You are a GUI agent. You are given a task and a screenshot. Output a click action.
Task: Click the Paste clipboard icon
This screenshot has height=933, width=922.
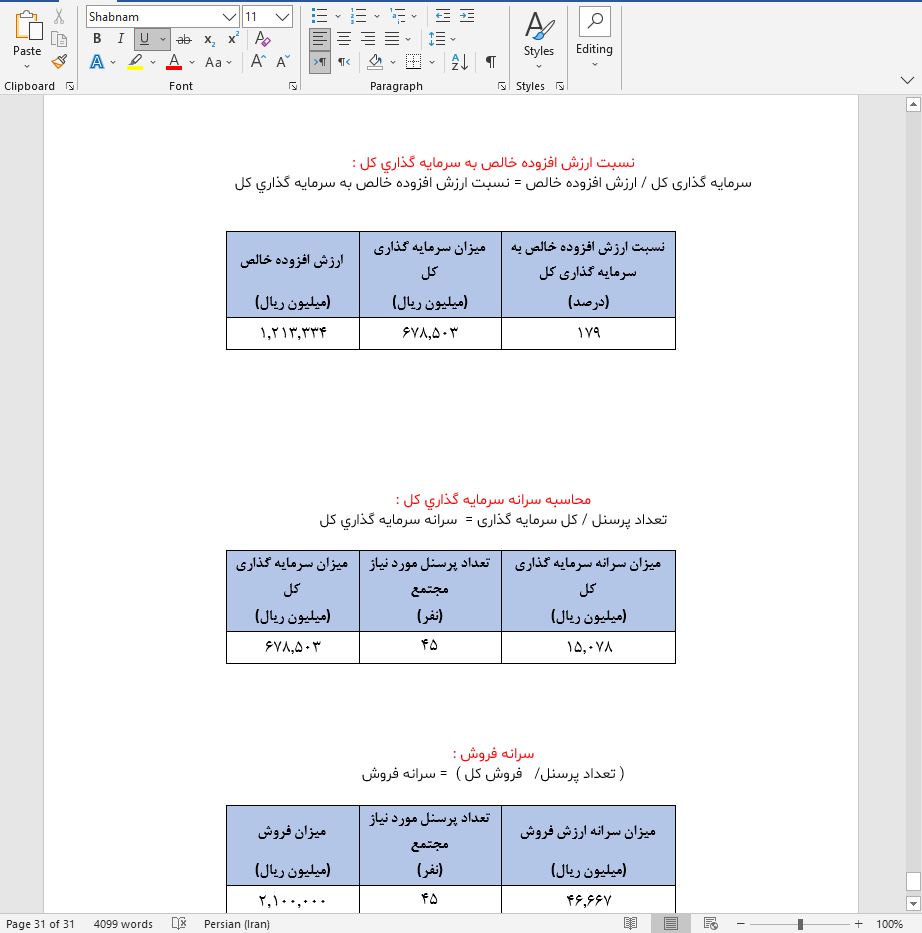coord(27,26)
